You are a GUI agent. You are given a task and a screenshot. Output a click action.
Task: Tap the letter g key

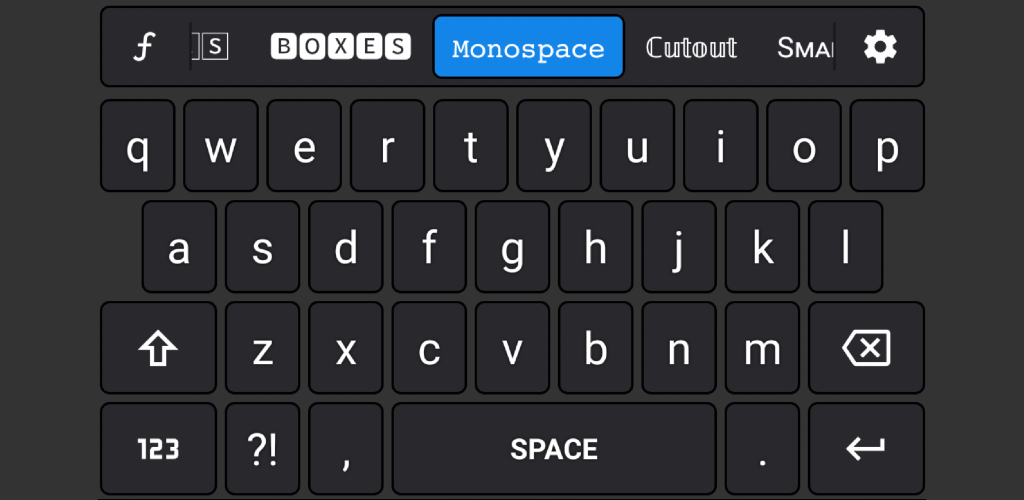[x=512, y=247]
